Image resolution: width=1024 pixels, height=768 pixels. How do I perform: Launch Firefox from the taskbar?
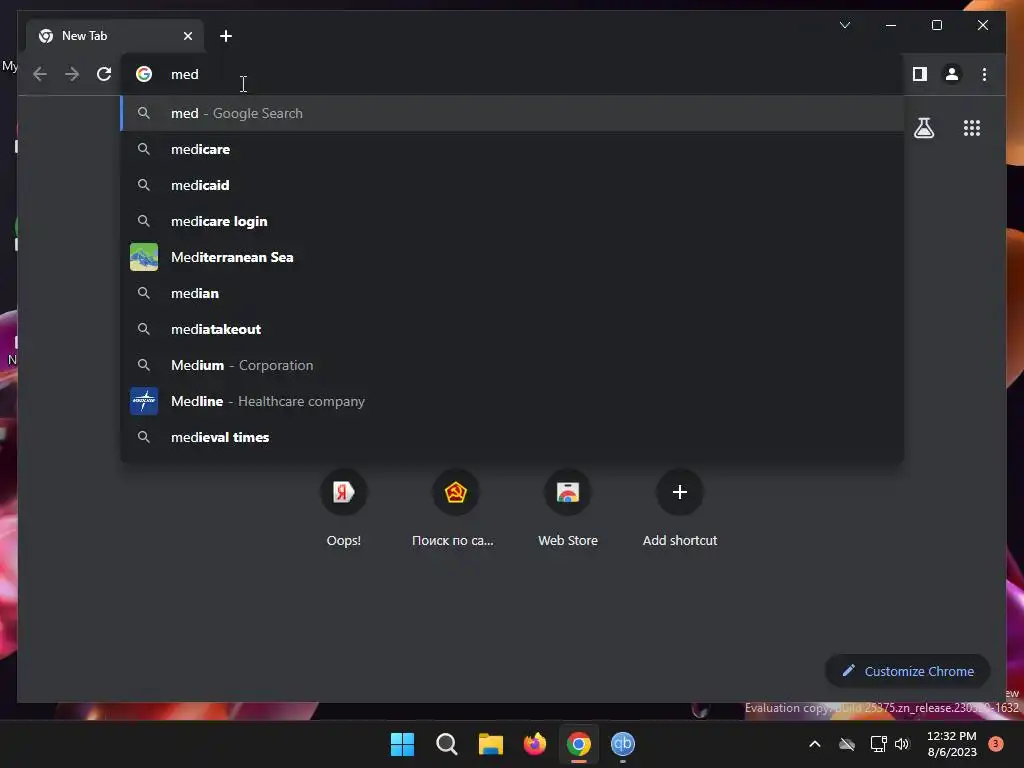tap(535, 744)
